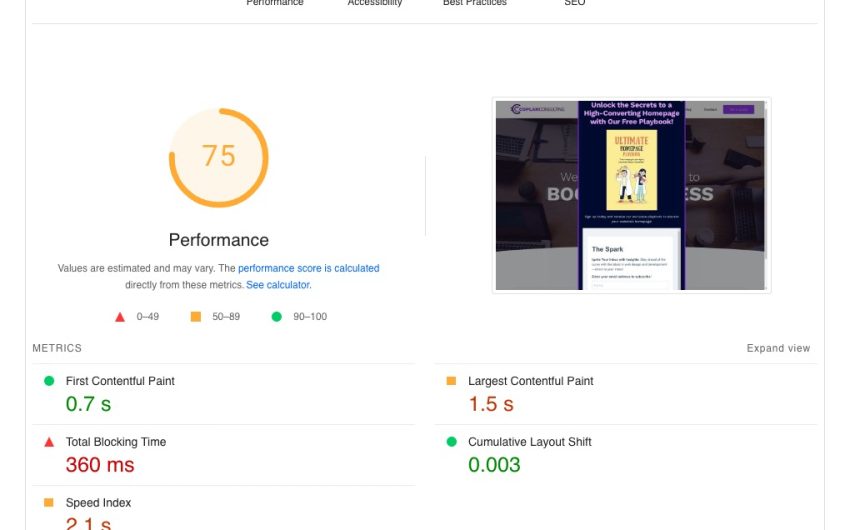This screenshot has height=530, width=850.
Task: Click the '0–49' legend range text
Action: pos(147,316)
